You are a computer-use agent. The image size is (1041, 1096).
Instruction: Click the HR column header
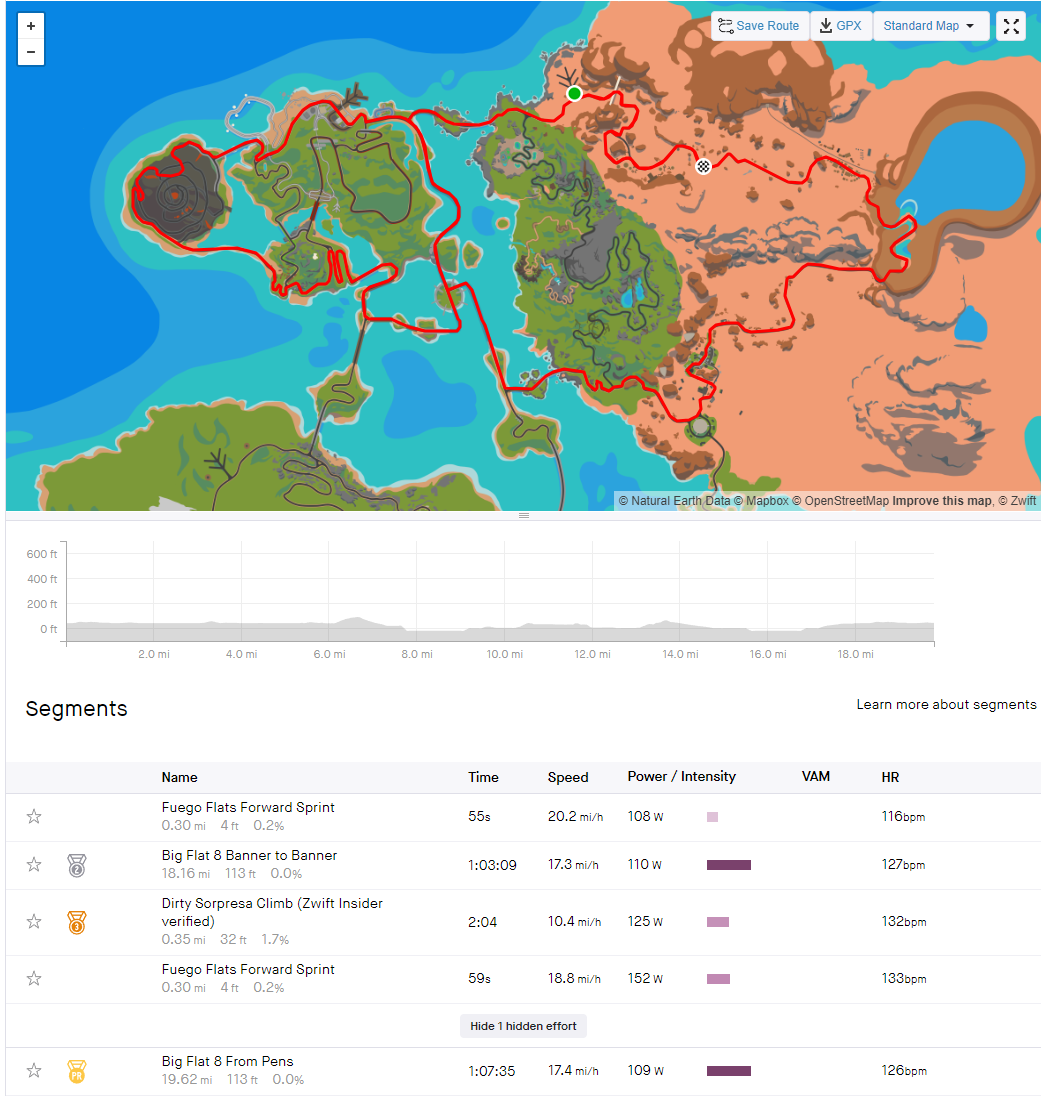click(890, 777)
